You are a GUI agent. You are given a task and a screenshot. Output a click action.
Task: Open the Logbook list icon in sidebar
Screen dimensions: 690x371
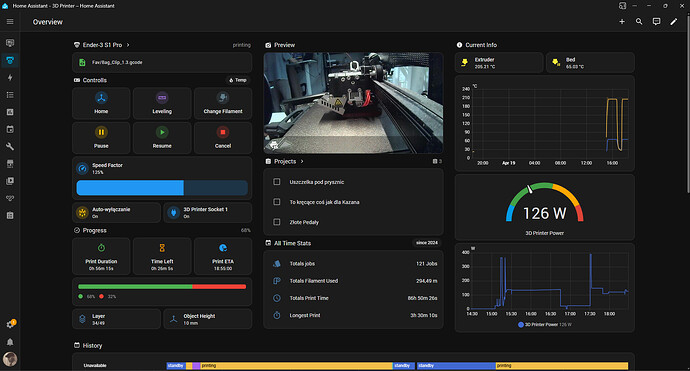10,95
